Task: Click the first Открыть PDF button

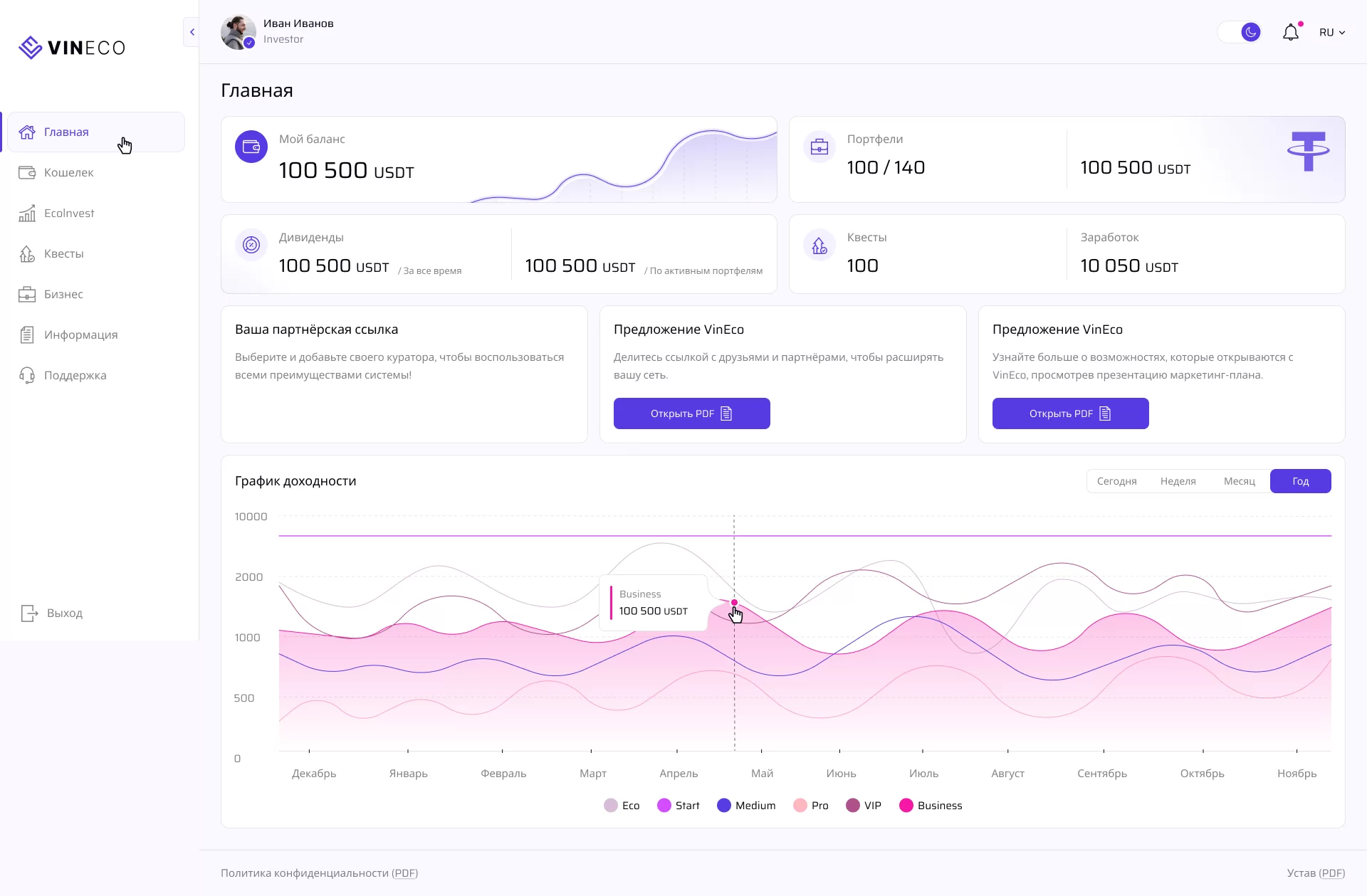Action: point(691,413)
